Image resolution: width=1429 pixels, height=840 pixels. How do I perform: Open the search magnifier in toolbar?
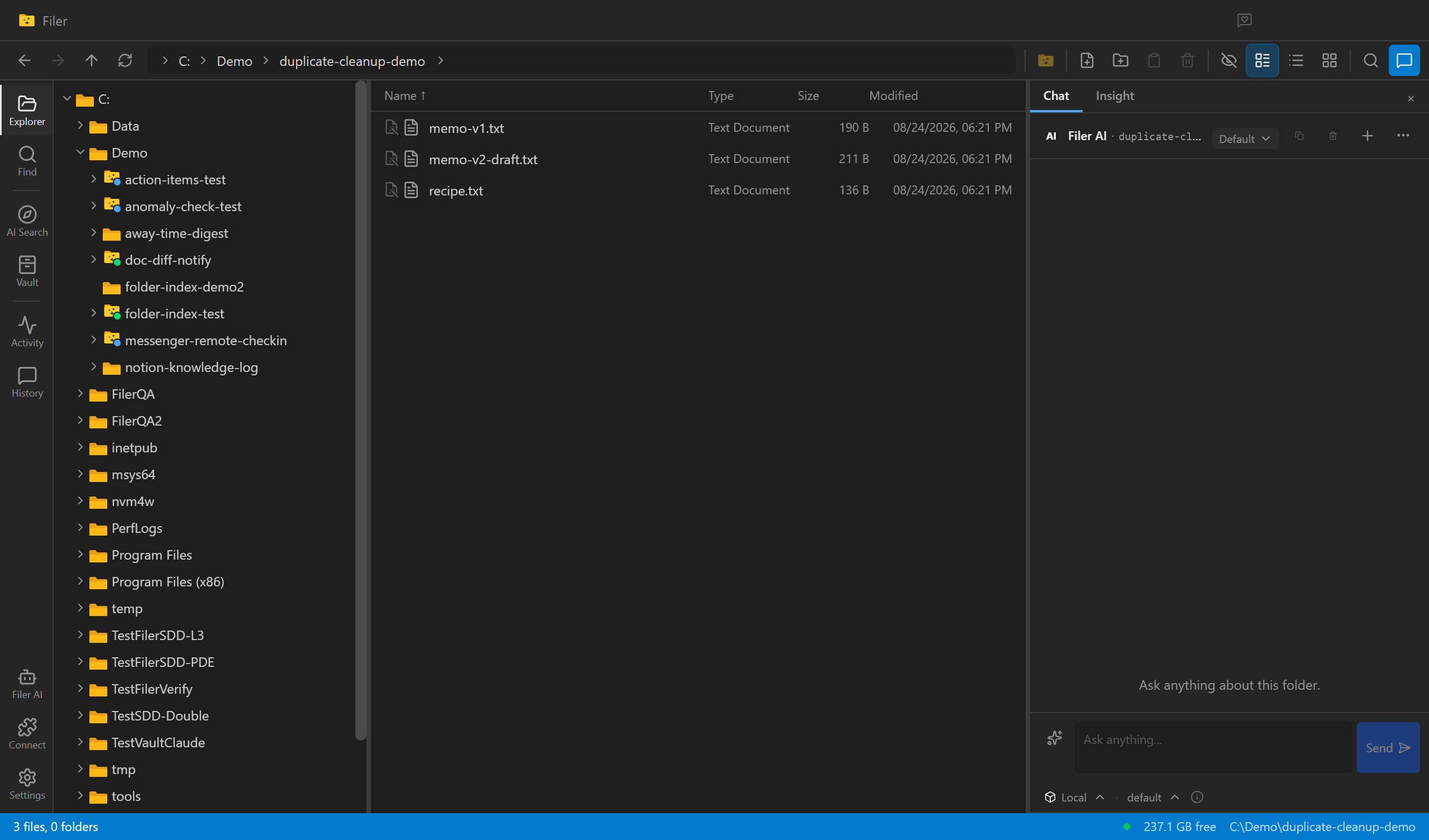pos(1370,61)
